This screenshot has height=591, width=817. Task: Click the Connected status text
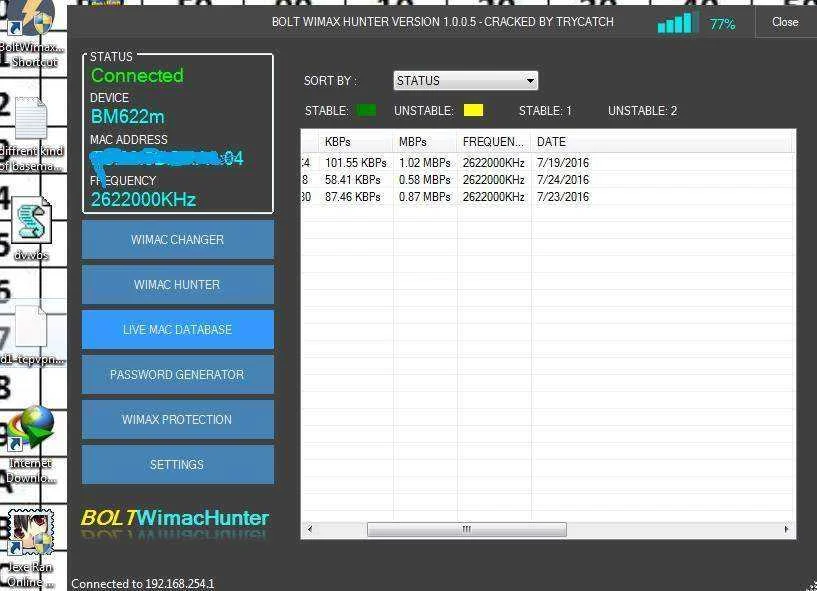coord(137,76)
